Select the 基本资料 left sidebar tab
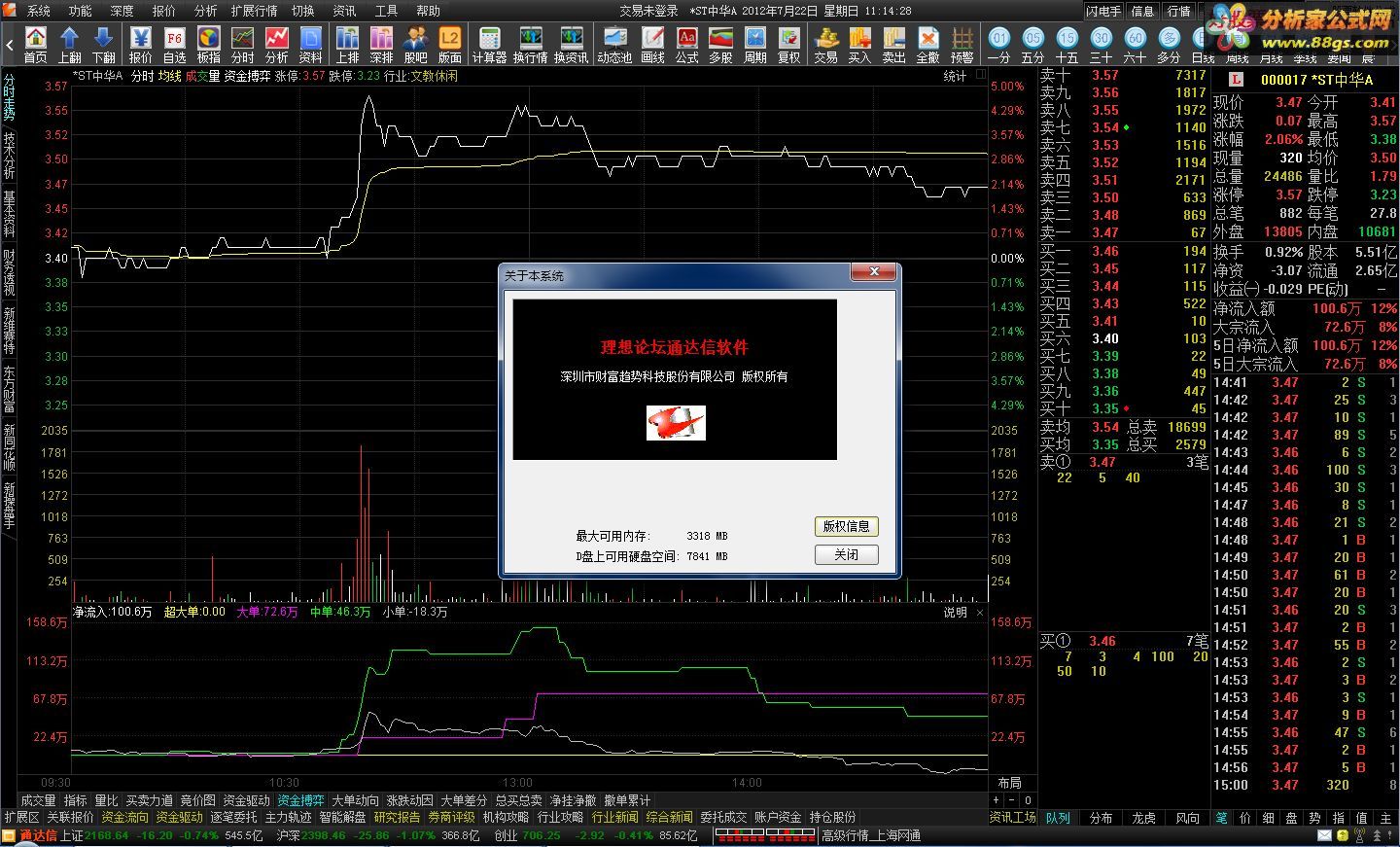Image resolution: width=1400 pixels, height=847 pixels. pyautogui.click(x=9, y=214)
